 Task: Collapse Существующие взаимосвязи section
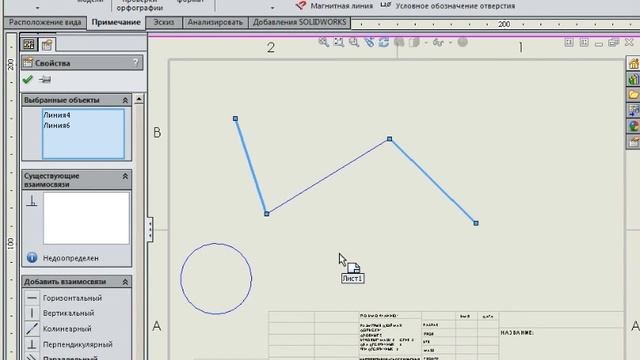tap(125, 176)
